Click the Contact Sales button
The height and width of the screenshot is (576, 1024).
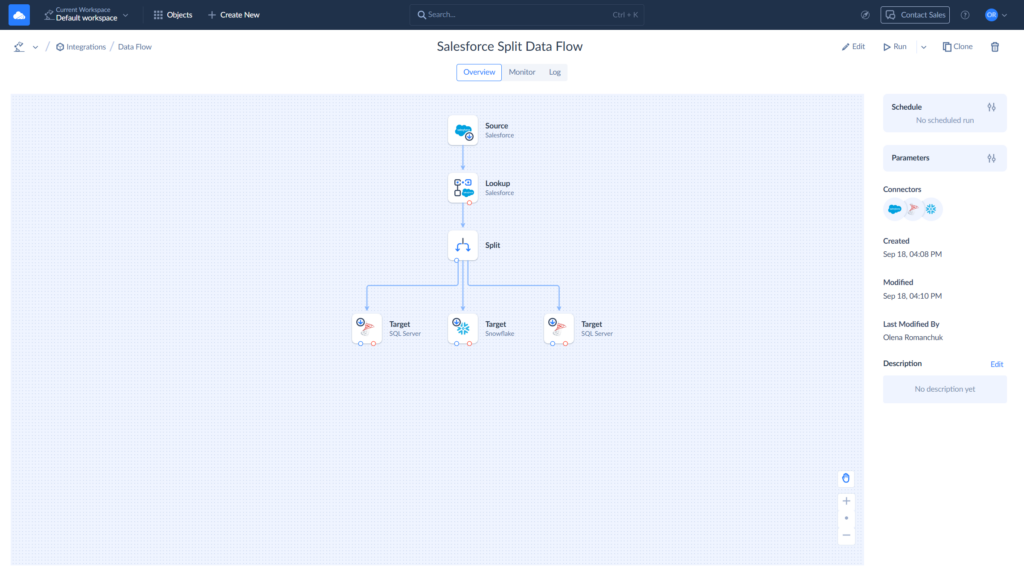click(915, 14)
